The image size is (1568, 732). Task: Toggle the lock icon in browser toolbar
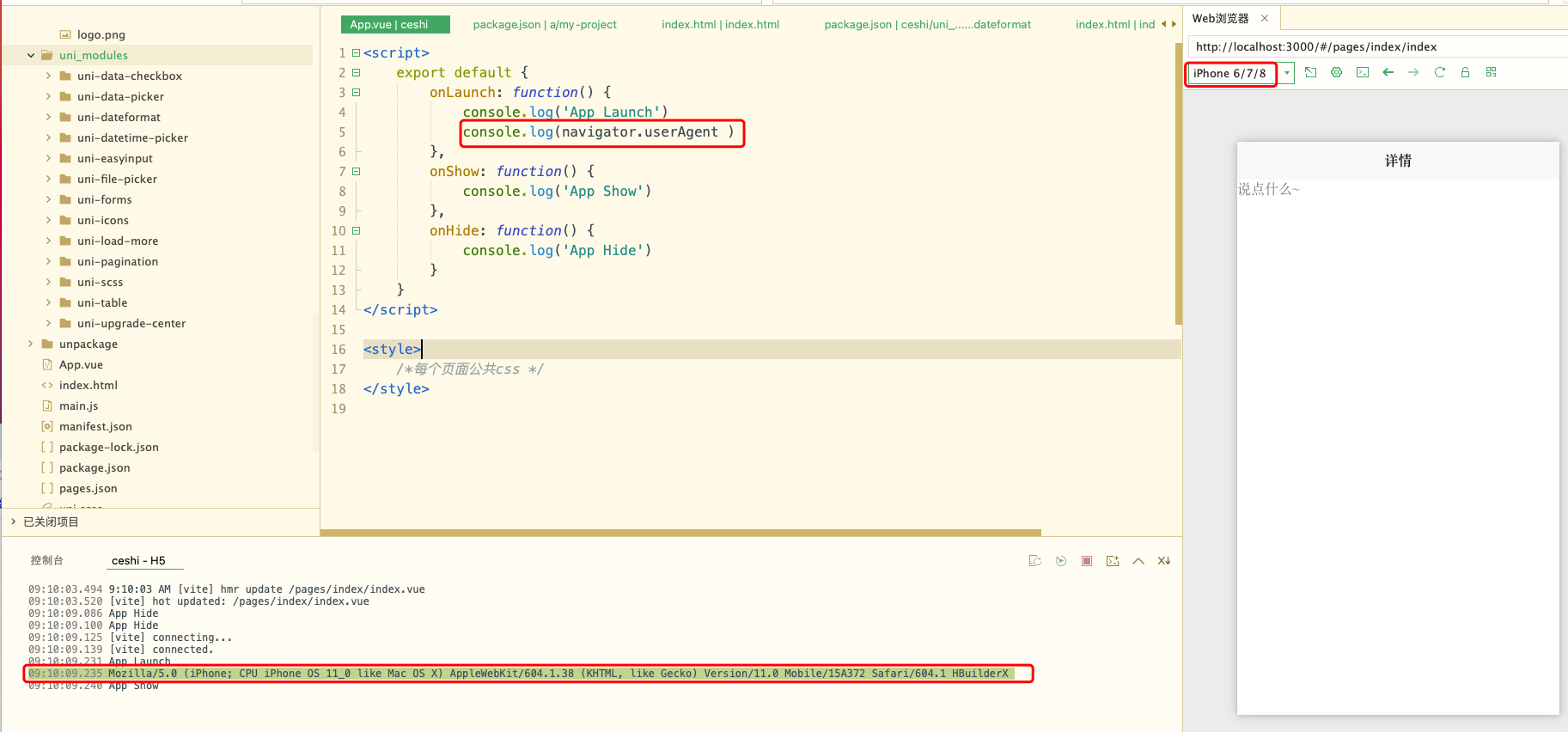click(x=1465, y=73)
